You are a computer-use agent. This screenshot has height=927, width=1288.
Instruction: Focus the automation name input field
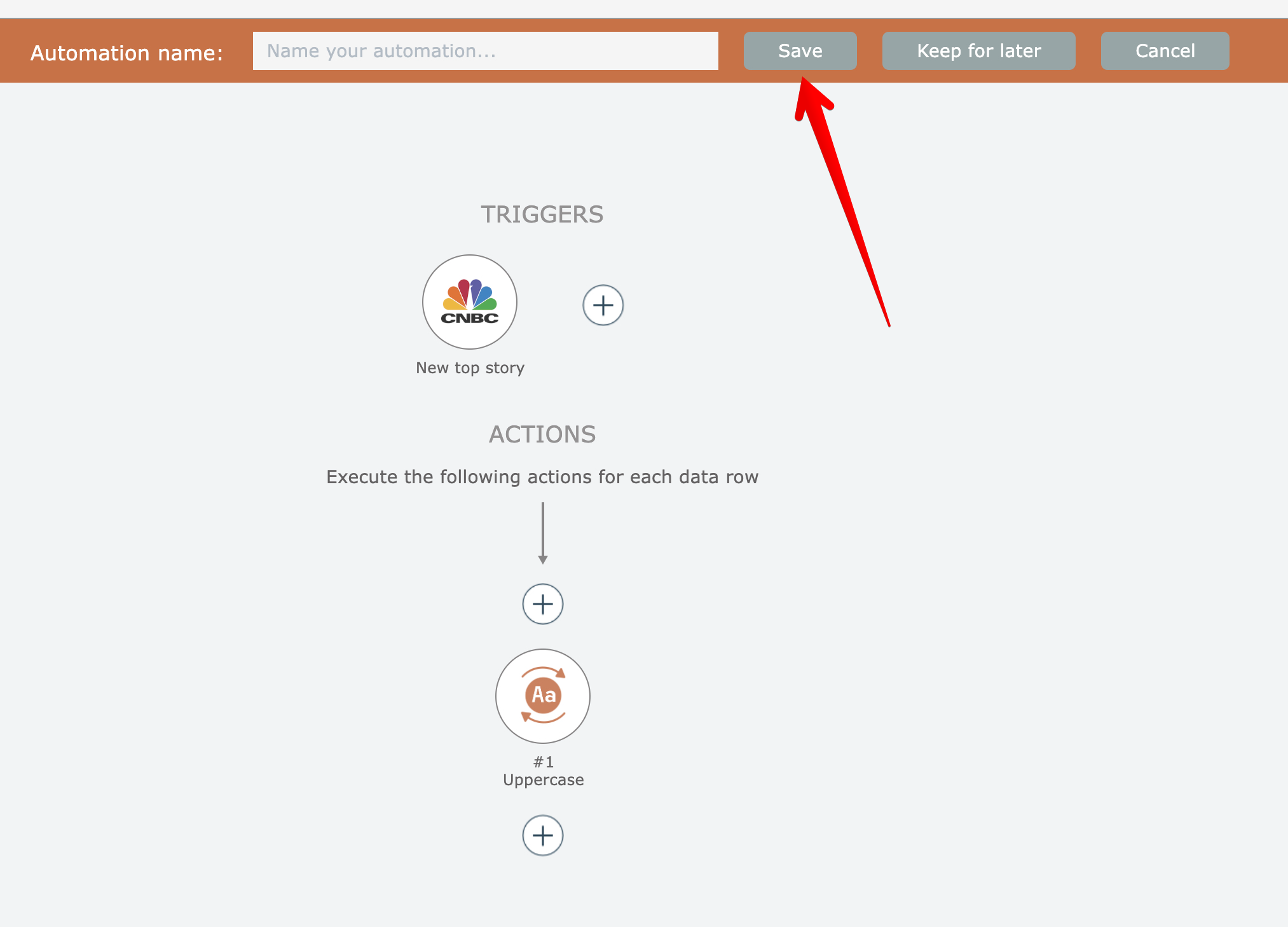click(485, 51)
